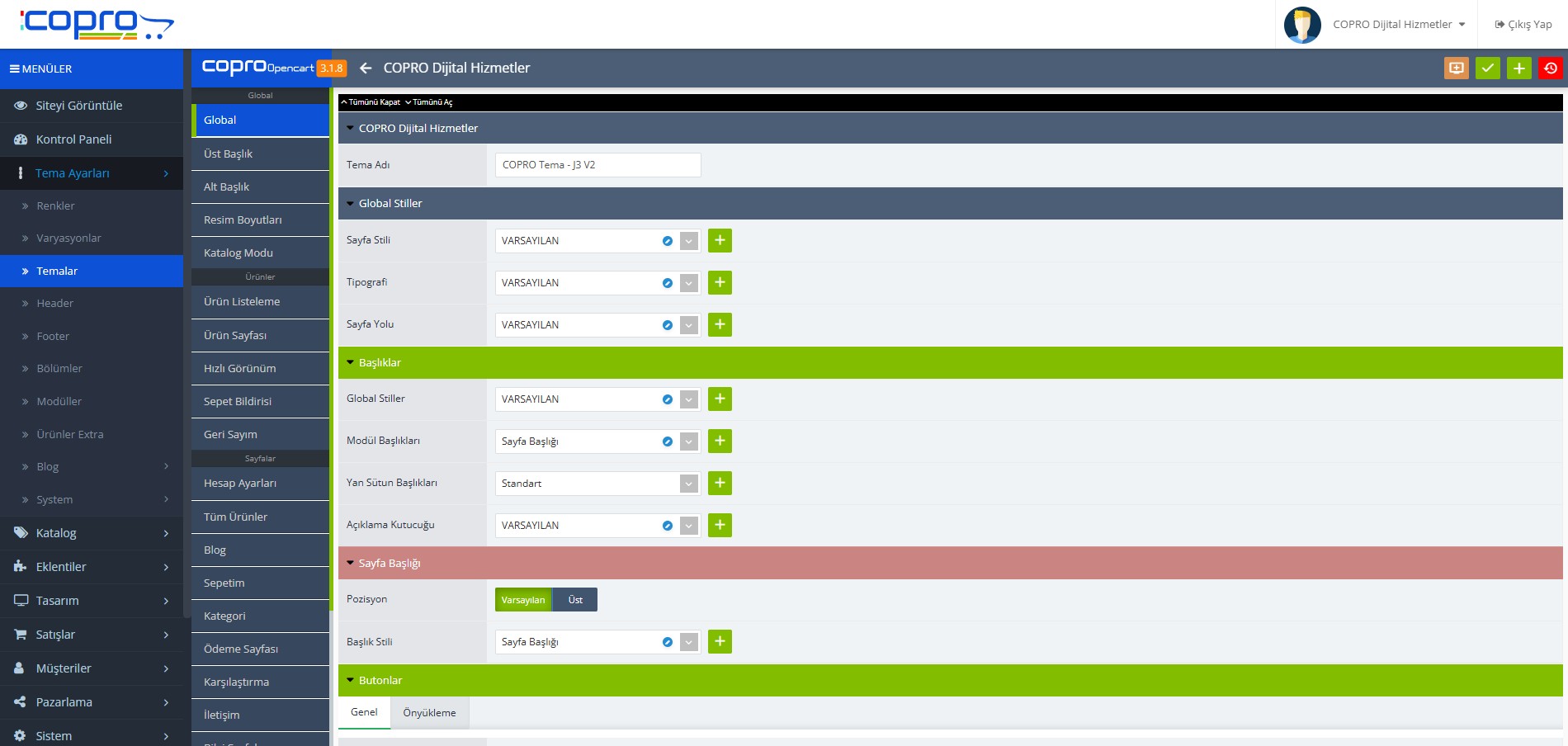Click the Tema Adı text field
This screenshot has width=1568, height=746.
(597, 165)
